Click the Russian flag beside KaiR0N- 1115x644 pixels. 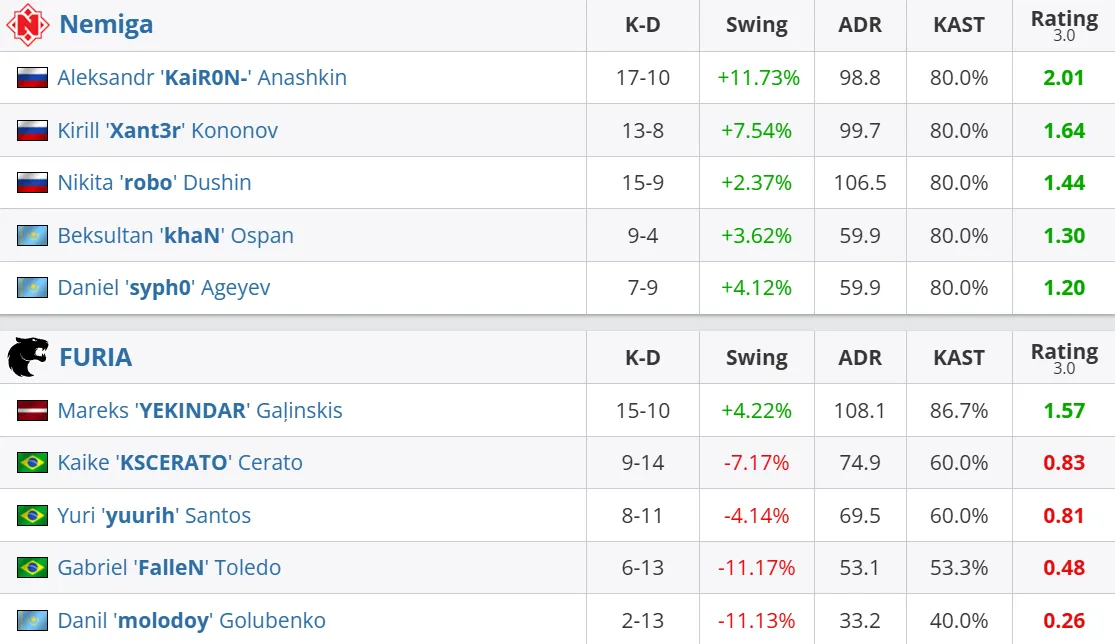32,77
